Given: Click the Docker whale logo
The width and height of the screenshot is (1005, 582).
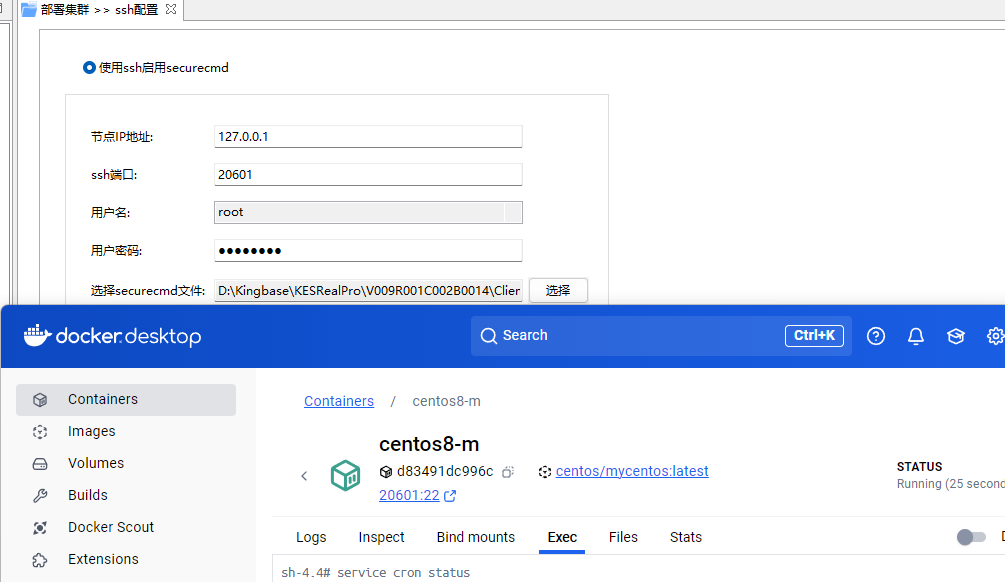Looking at the screenshot, I should [x=37, y=335].
